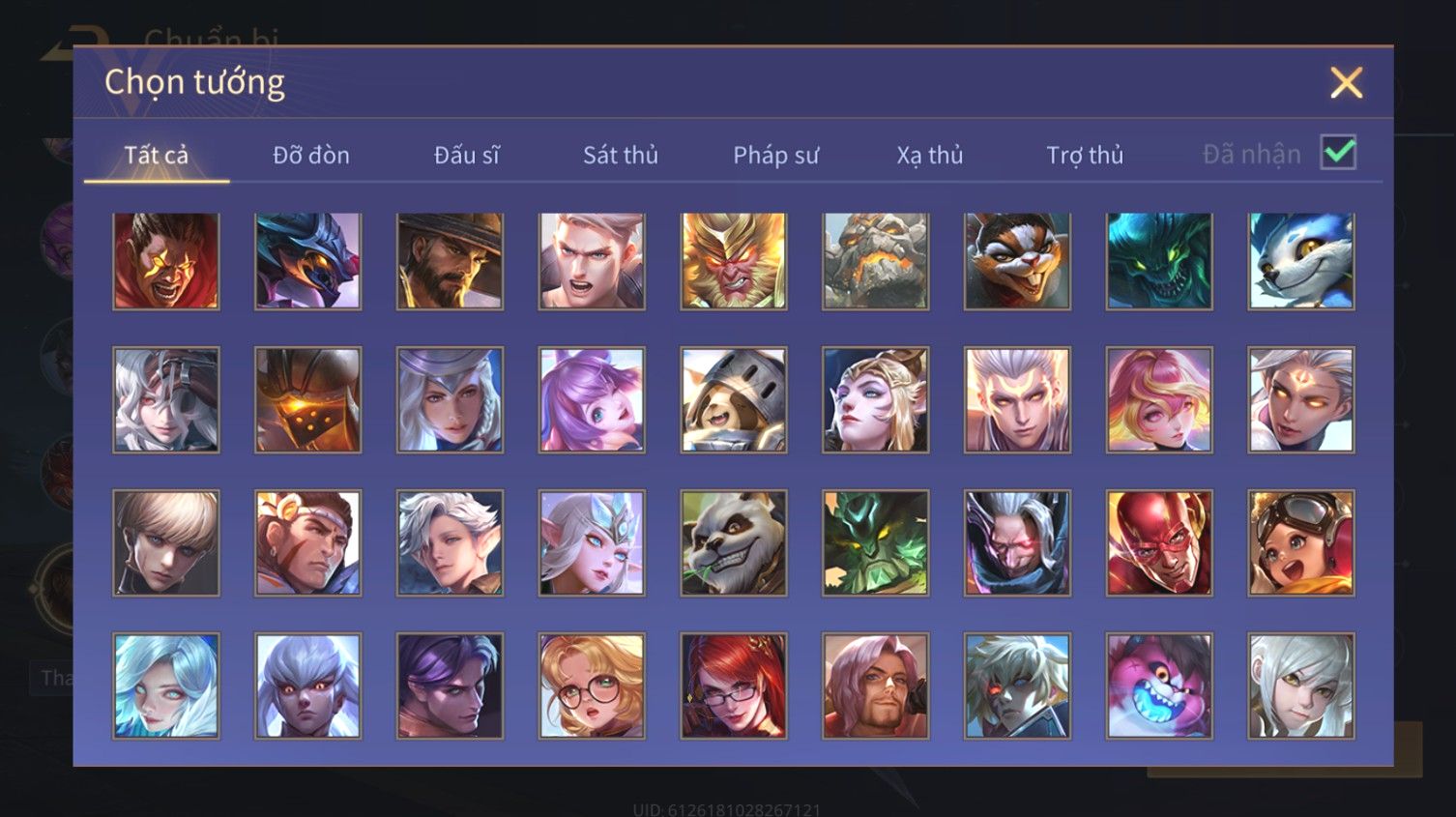Pick the panda hero chewing bamboo
Viewport: 1456px width, 817px height.
coord(734,542)
